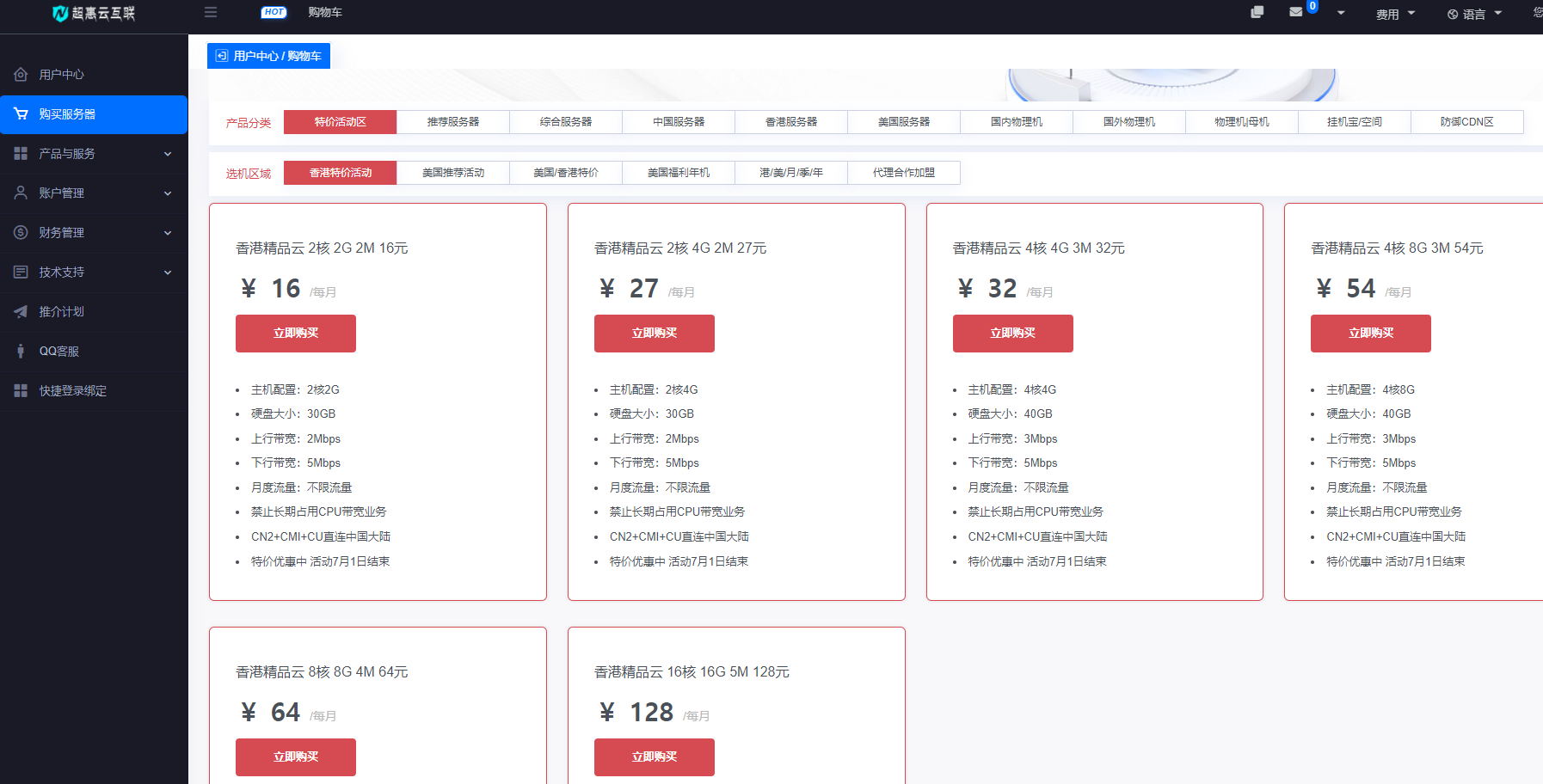The width and height of the screenshot is (1543, 784).
Task: Expand the 账户管理 chevron
Action: click(168, 193)
